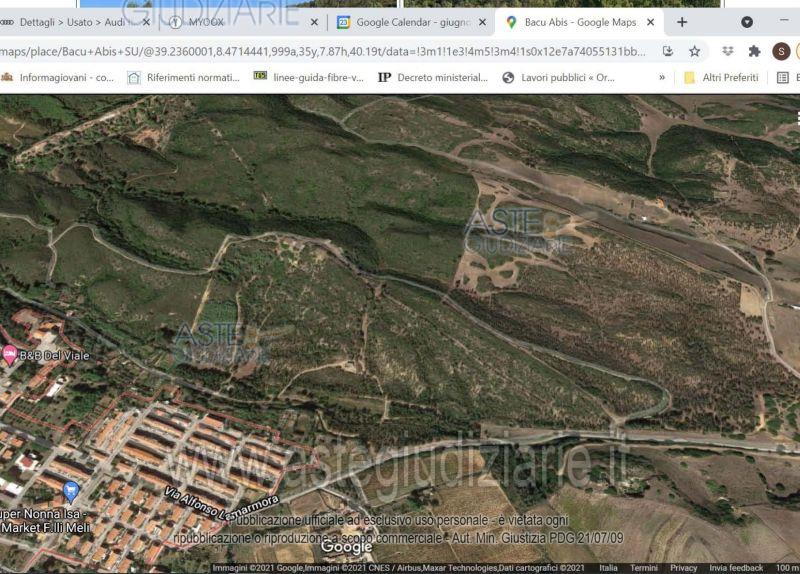Open the Chrome extensions puzzle icon

pos(754,51)
